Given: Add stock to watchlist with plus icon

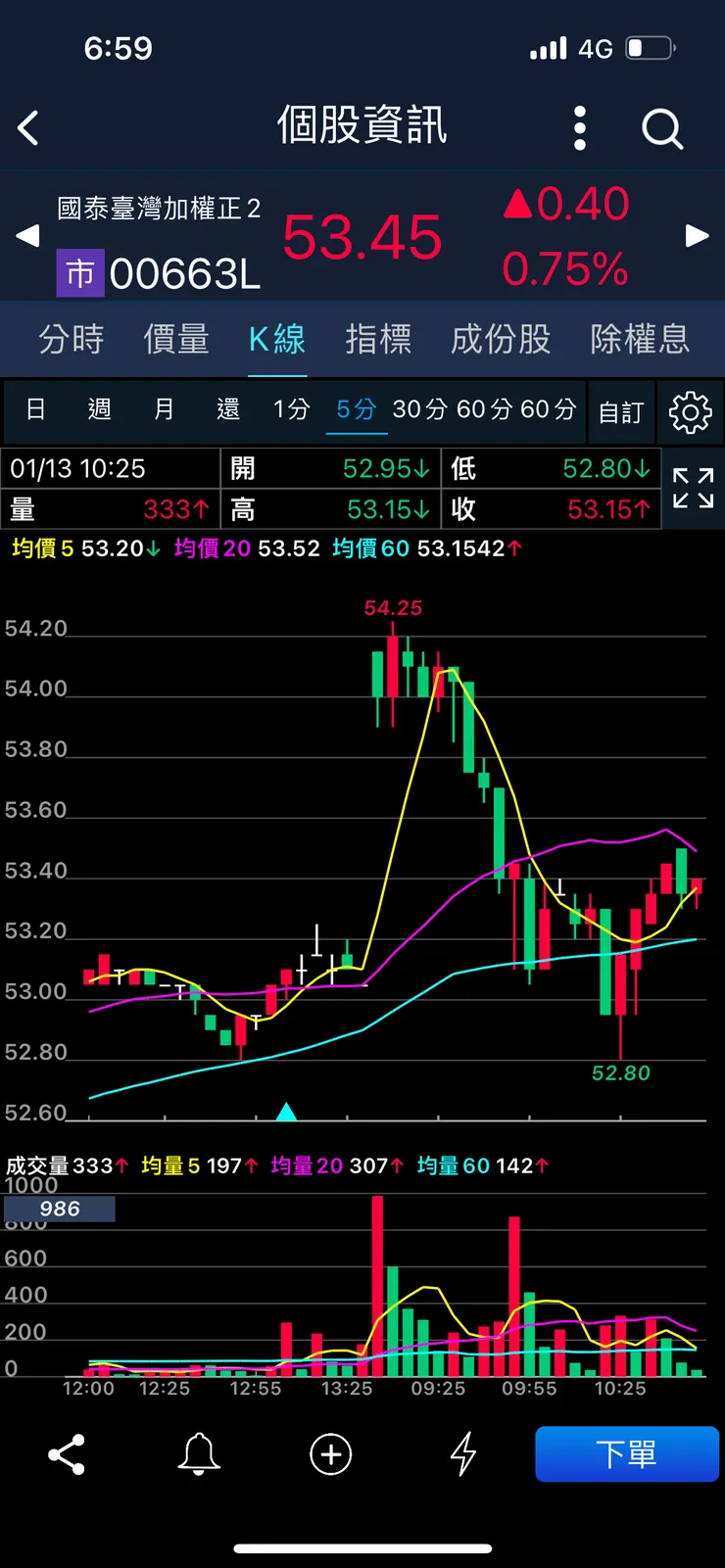Looking at the screenshot, I should 331,1454.
